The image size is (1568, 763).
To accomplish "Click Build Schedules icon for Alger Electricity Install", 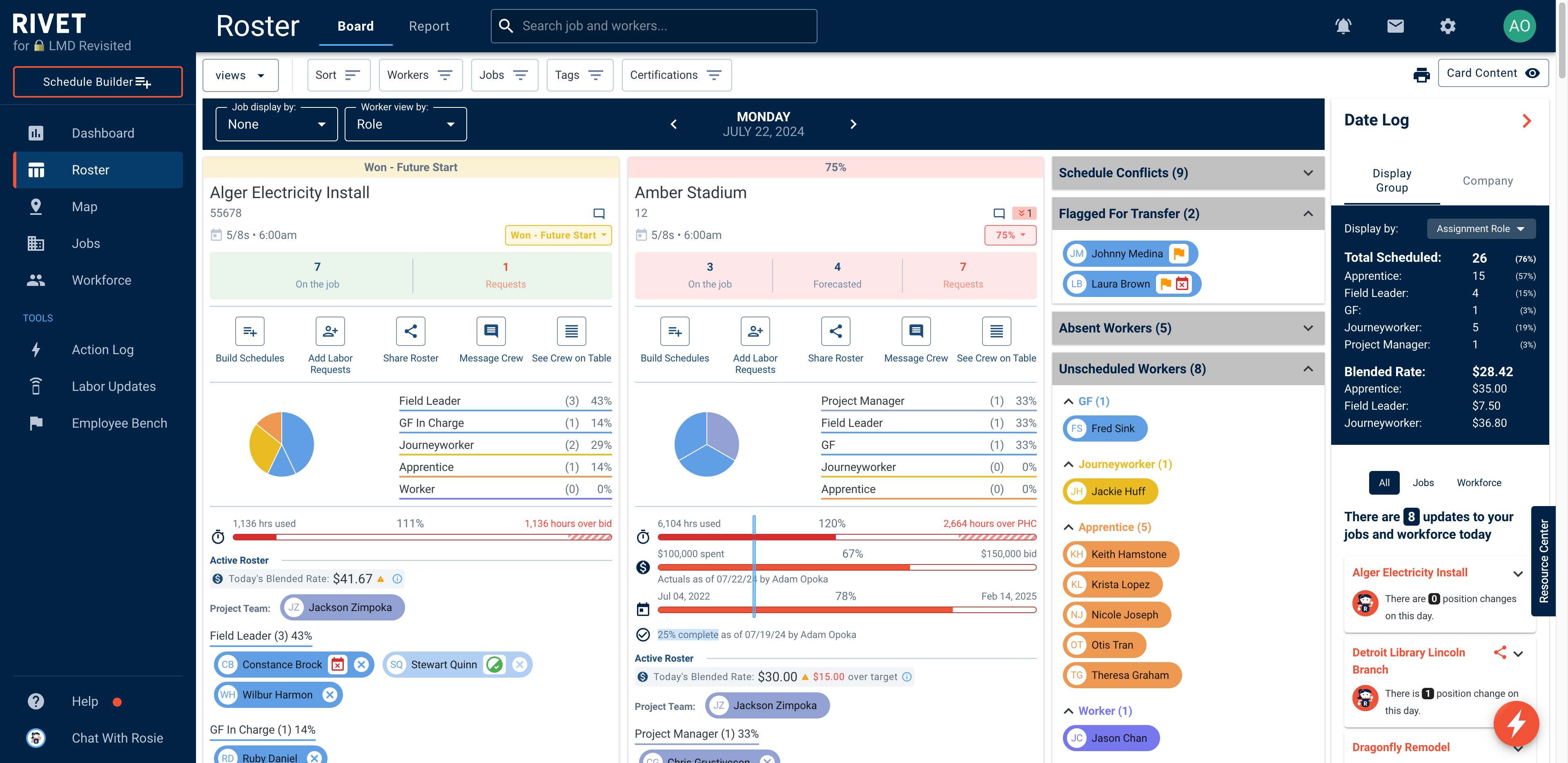I will point(249,331).
